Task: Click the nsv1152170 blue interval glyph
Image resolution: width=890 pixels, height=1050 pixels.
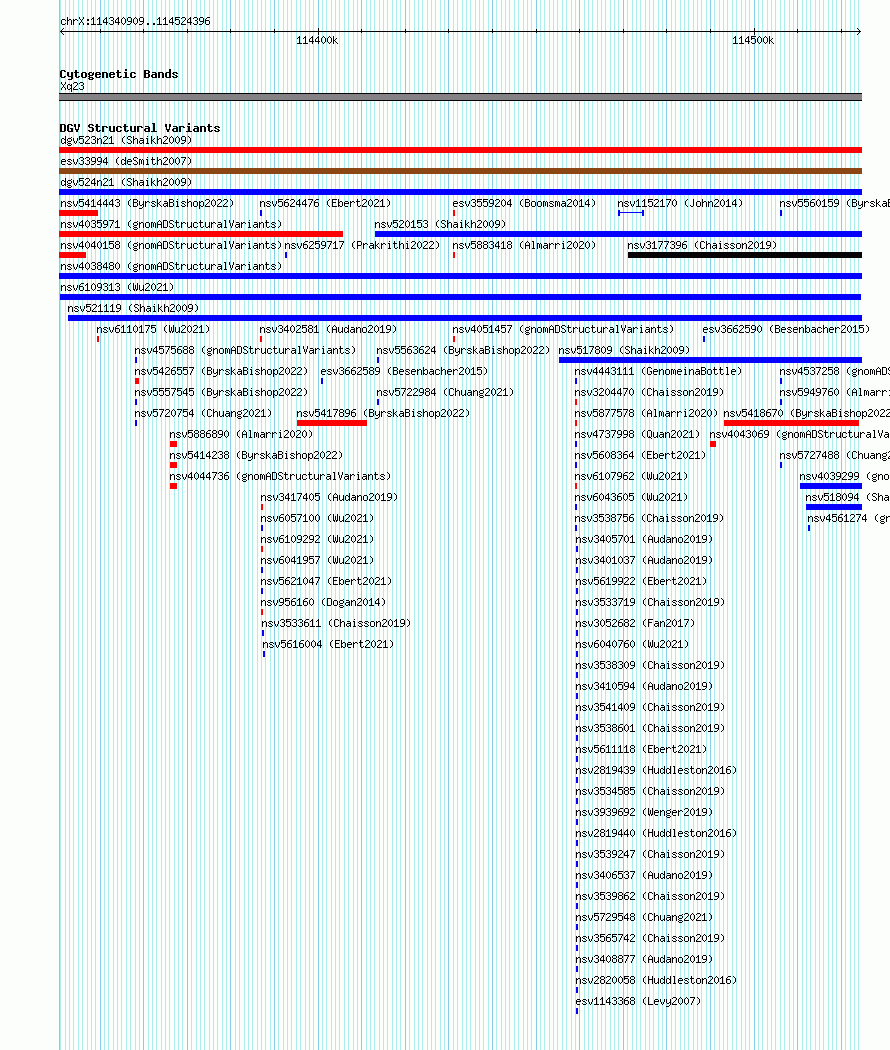Action: tap(631, 213)
